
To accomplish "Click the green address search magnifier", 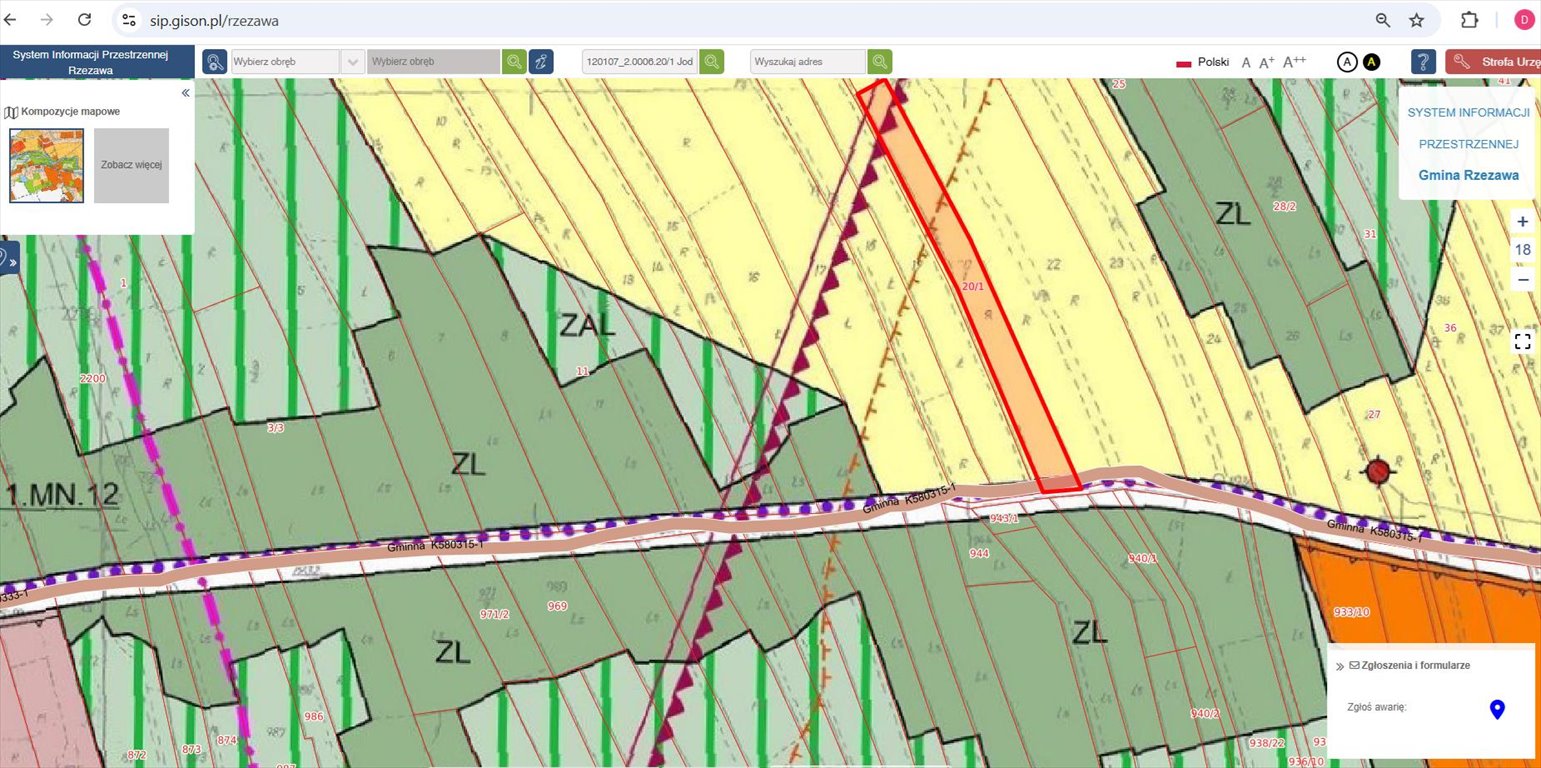I will click(880, 62).
